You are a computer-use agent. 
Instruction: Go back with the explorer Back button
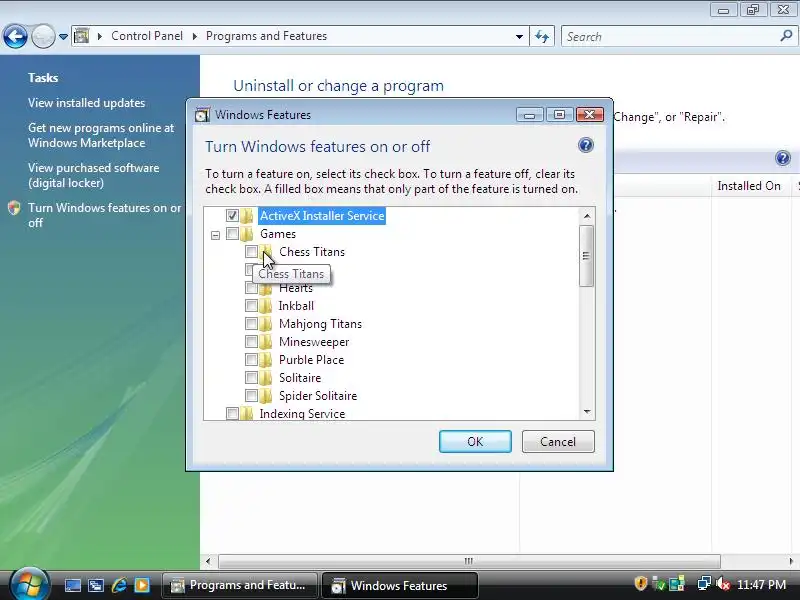[x=15, y=36]
